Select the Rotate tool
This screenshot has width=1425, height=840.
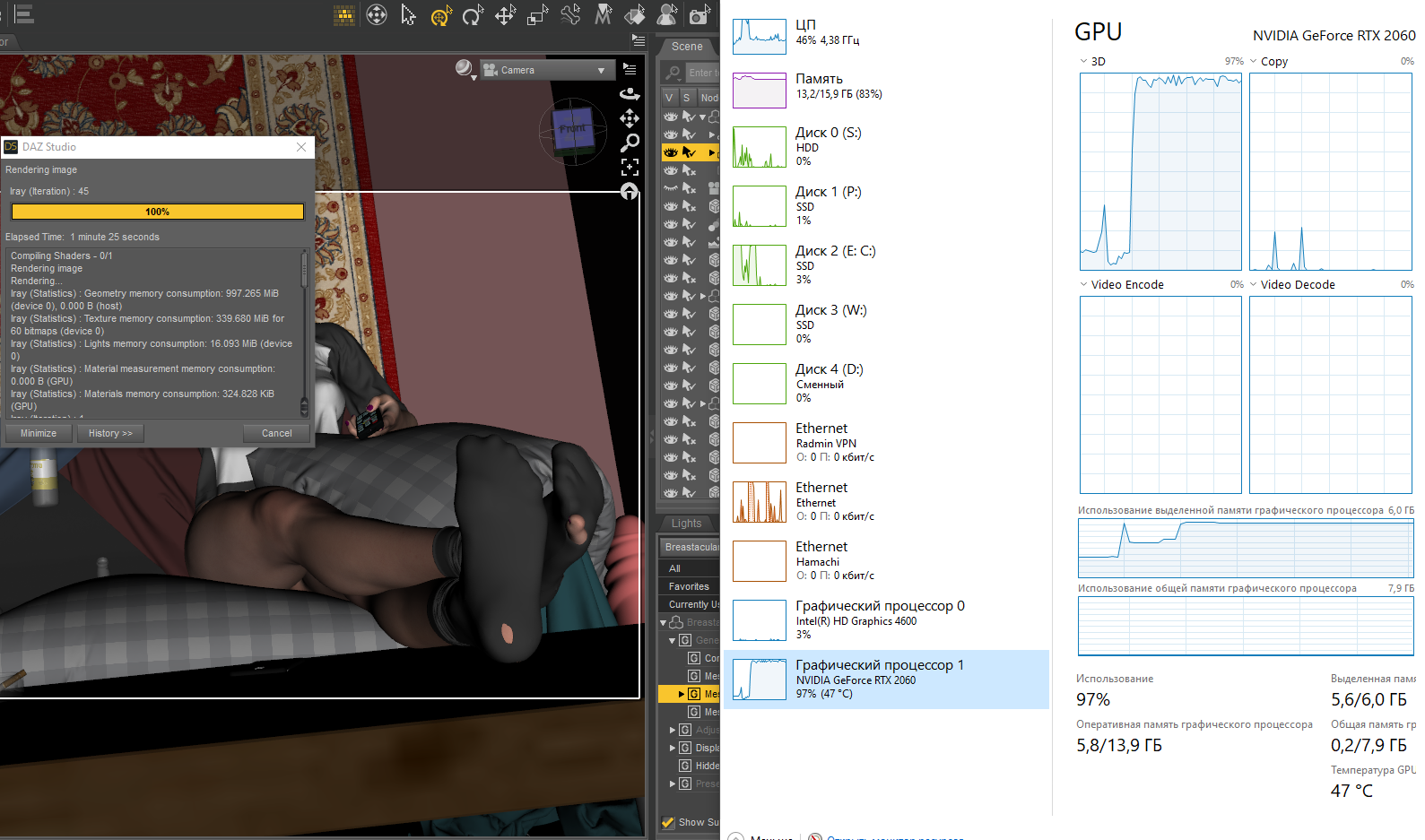(x=473, y=15)
